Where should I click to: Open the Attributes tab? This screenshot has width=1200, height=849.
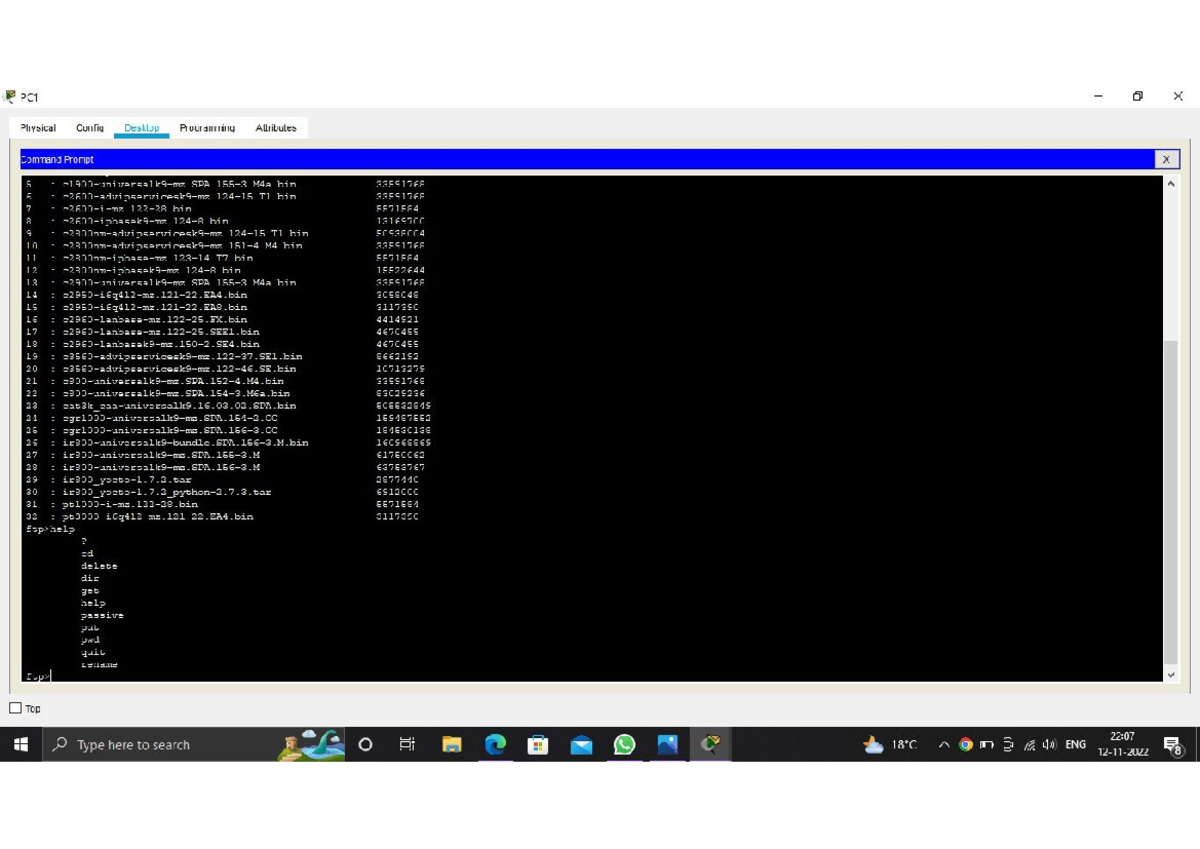click(x=276, y=127)
